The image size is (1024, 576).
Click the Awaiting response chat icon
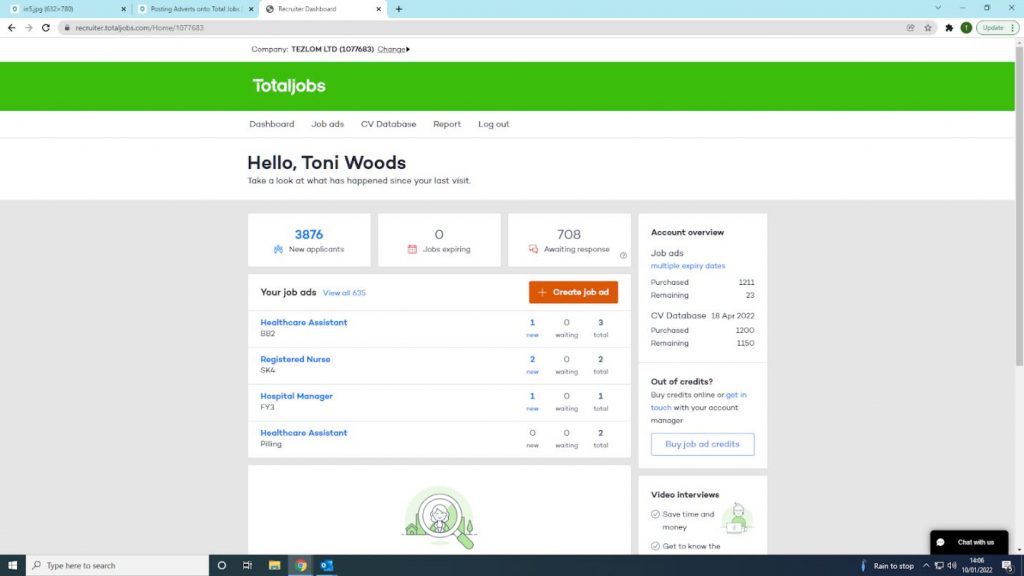click(533, 249)
